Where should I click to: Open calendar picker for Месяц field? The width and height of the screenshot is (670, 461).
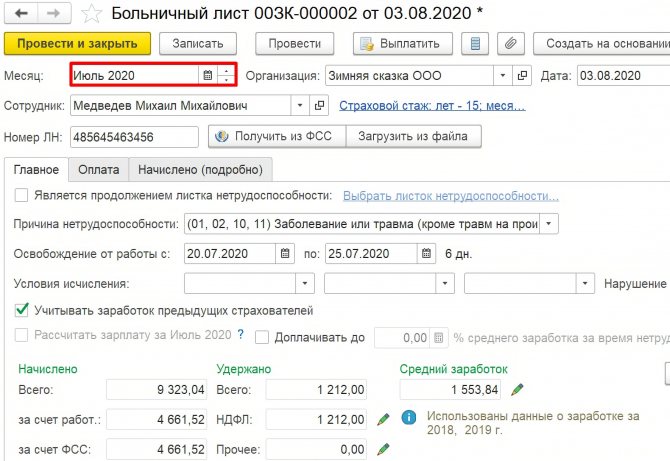(x=208, y=75)
